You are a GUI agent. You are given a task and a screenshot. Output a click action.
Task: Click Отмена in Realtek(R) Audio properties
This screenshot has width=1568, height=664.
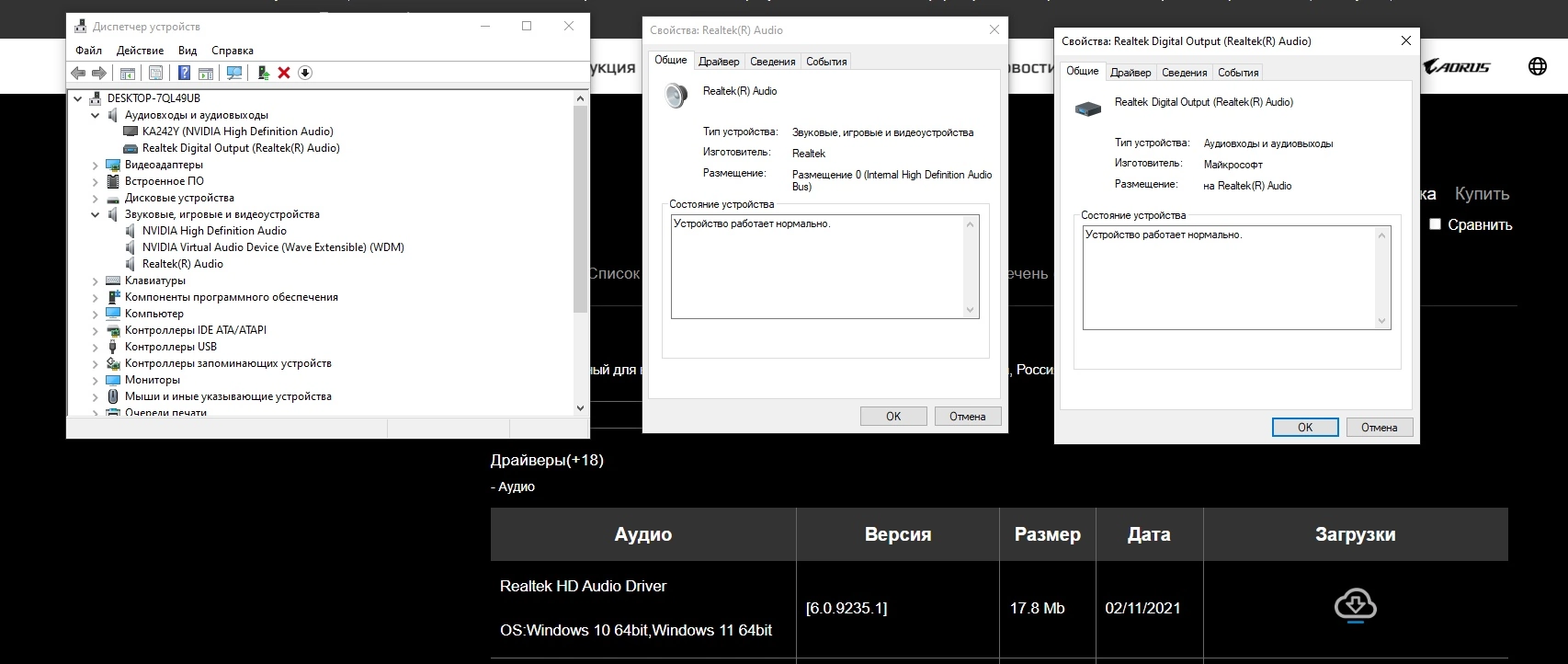tap(968, 417)
